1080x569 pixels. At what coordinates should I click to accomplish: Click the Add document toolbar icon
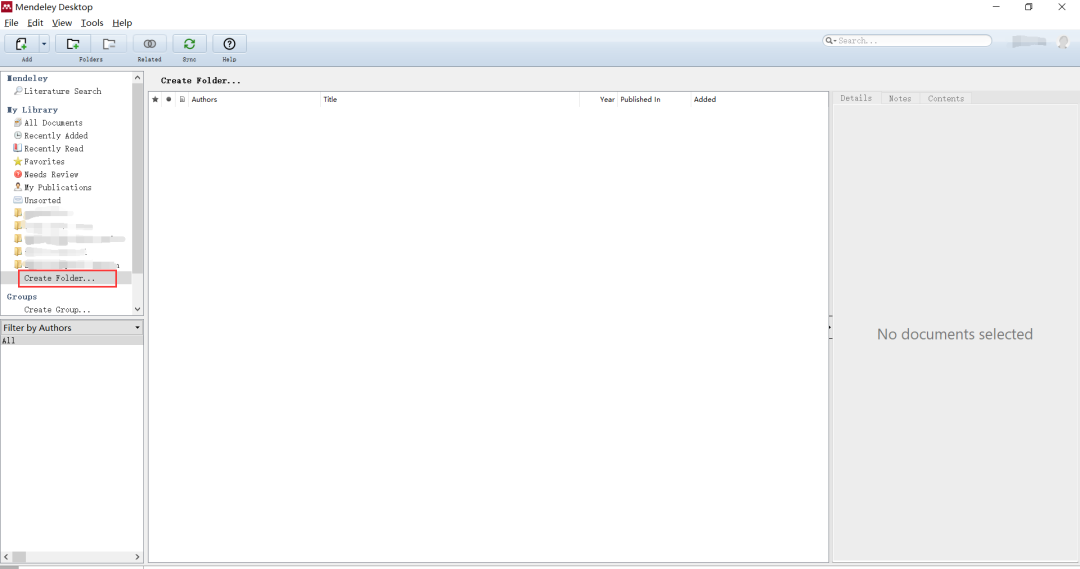21,43
